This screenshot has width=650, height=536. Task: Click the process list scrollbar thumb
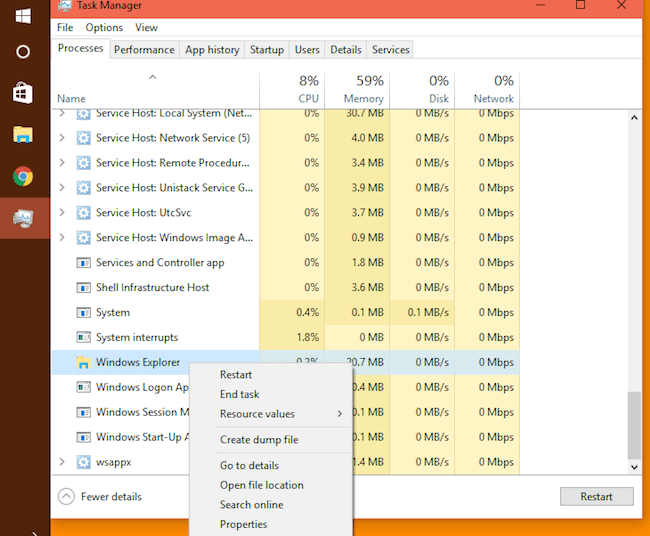pos(634,425)
